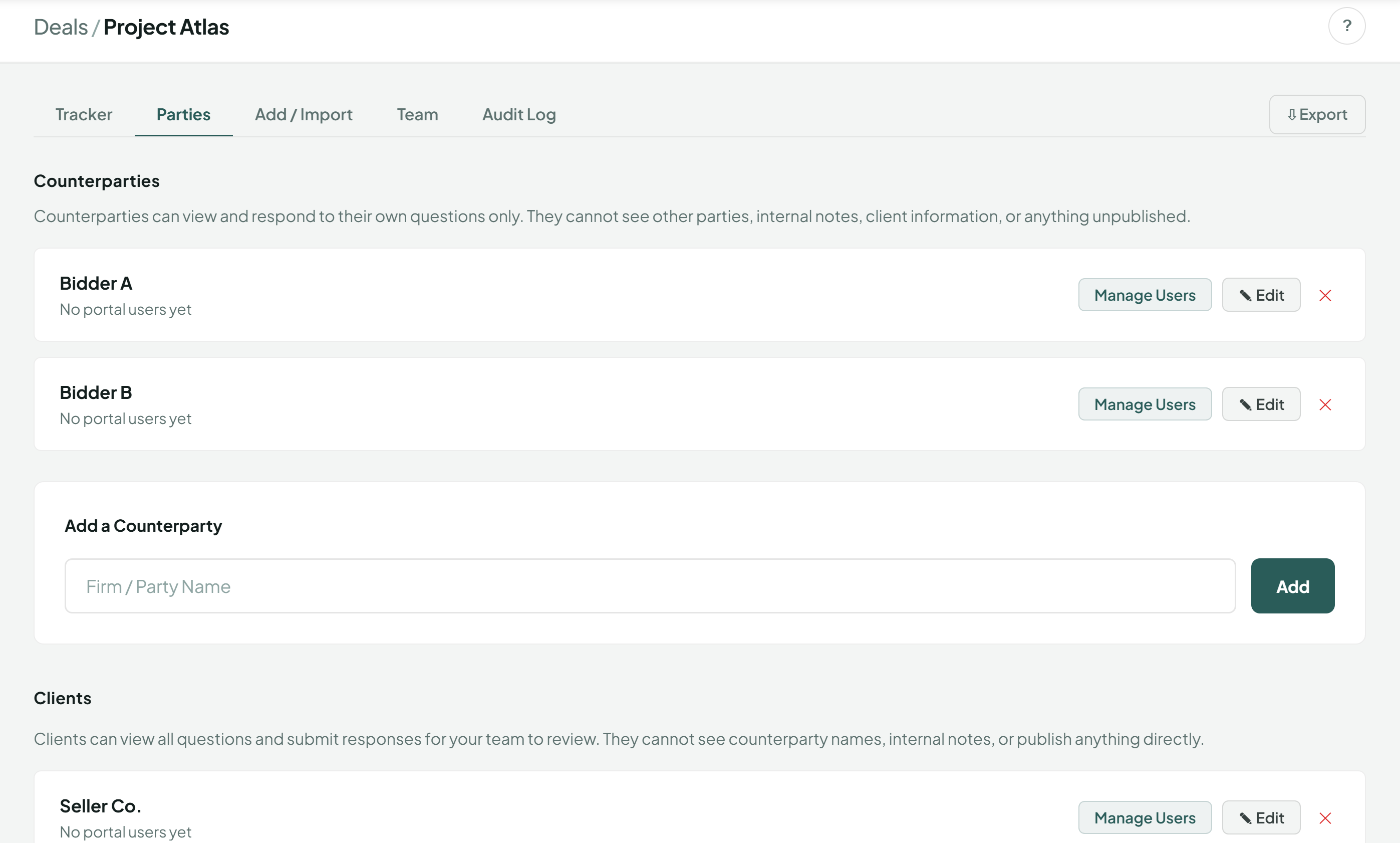Screen dimensions: 1400x843
Task: Click the Bidder A party name
Action: point(96,283)
